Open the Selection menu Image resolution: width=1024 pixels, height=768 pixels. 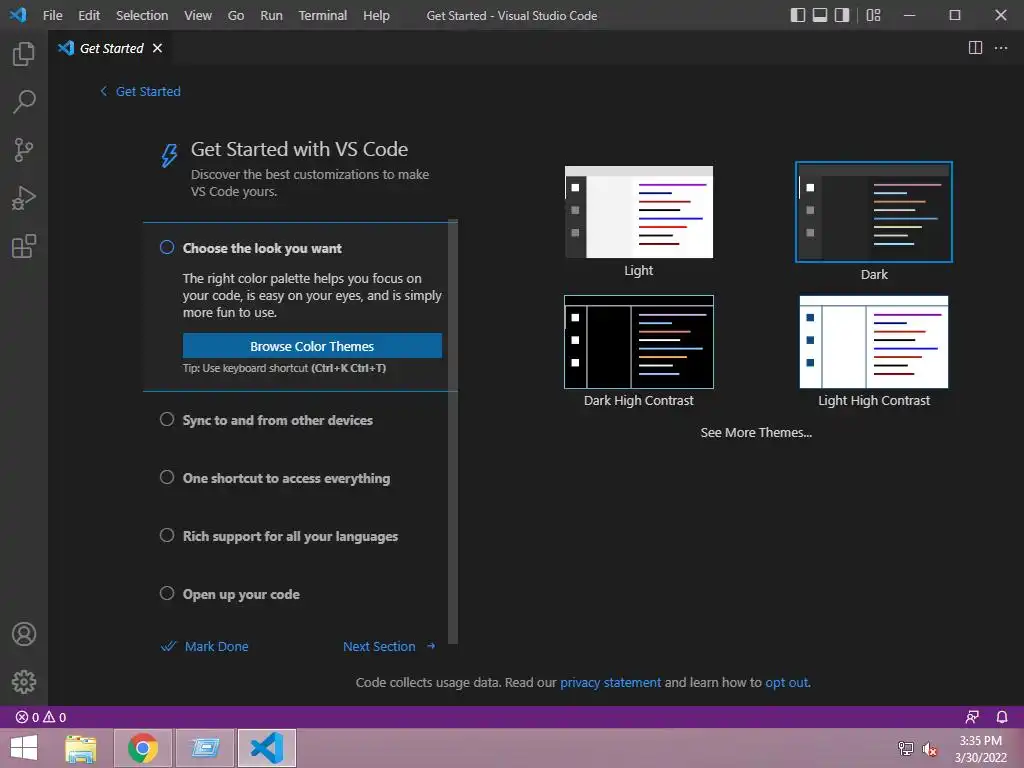click(142, 15)
